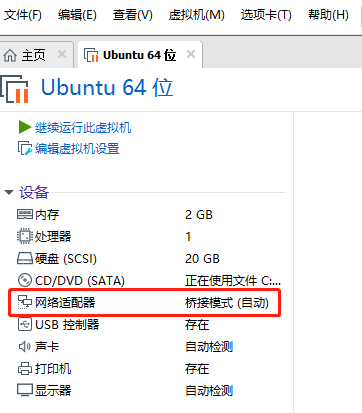The height and width of the screenshot is (413, 362).
Task: Click 正在使用文件 C:... value
Action: click(233, 281)
